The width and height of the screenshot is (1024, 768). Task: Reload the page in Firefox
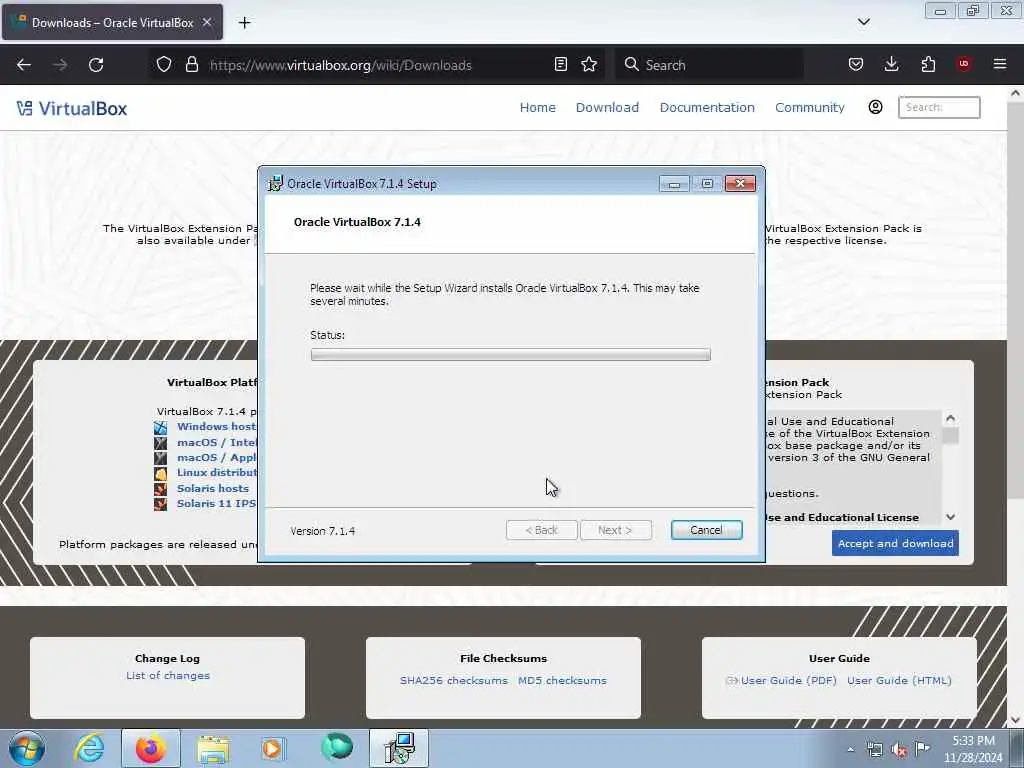(96, 65)
